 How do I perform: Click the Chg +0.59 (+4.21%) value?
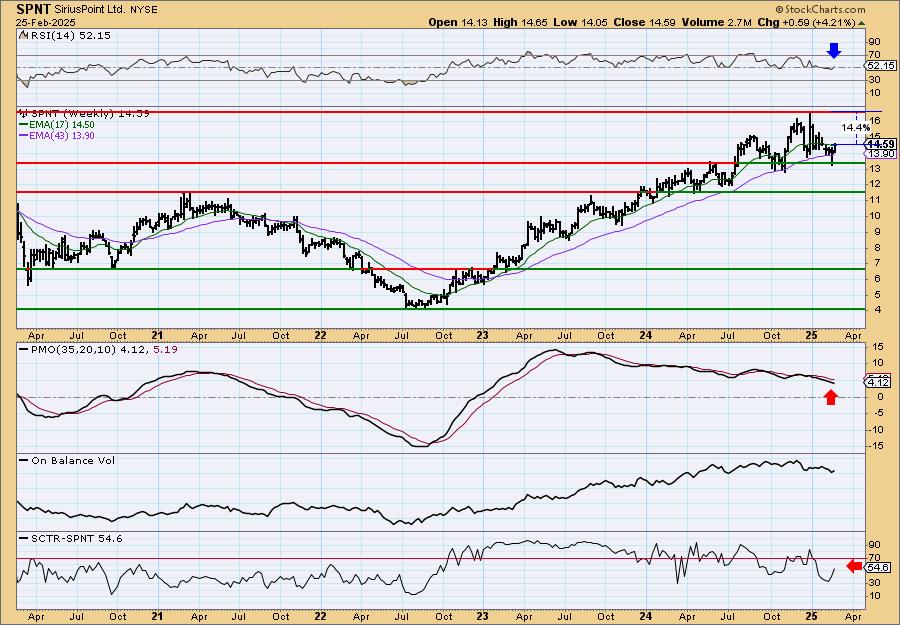click(809, 22)
